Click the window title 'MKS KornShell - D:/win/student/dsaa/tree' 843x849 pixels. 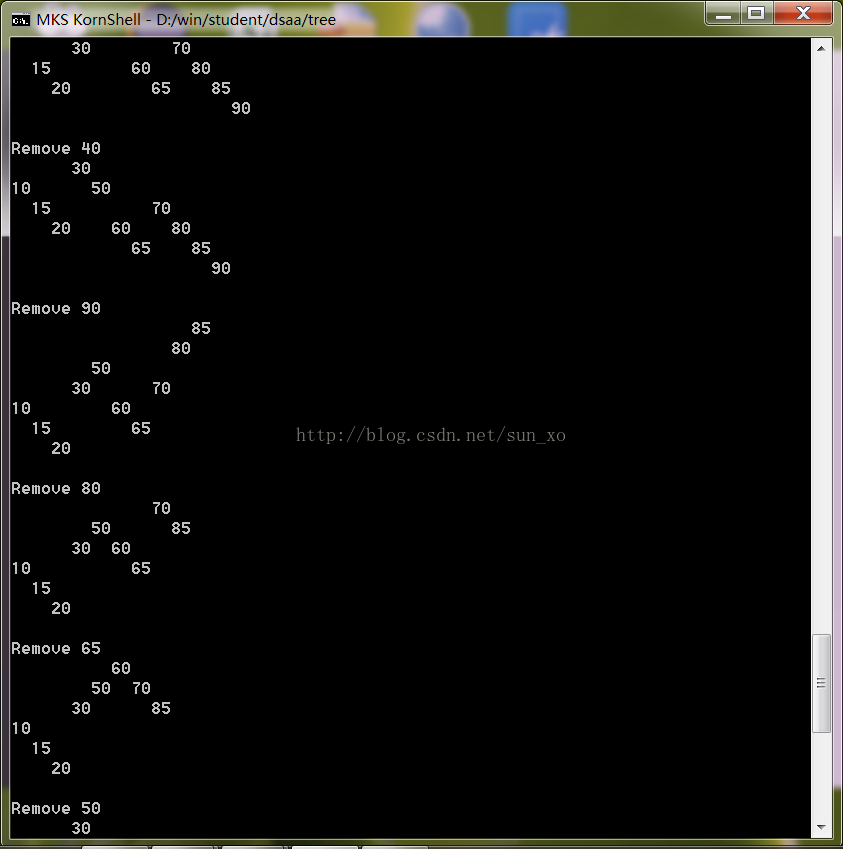[186, 20]
